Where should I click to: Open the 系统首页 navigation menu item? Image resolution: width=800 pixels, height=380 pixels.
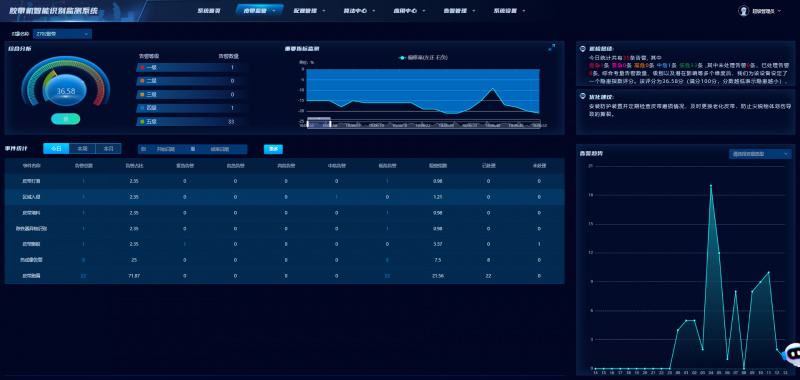pyautogui.click(x=209, y=10)
